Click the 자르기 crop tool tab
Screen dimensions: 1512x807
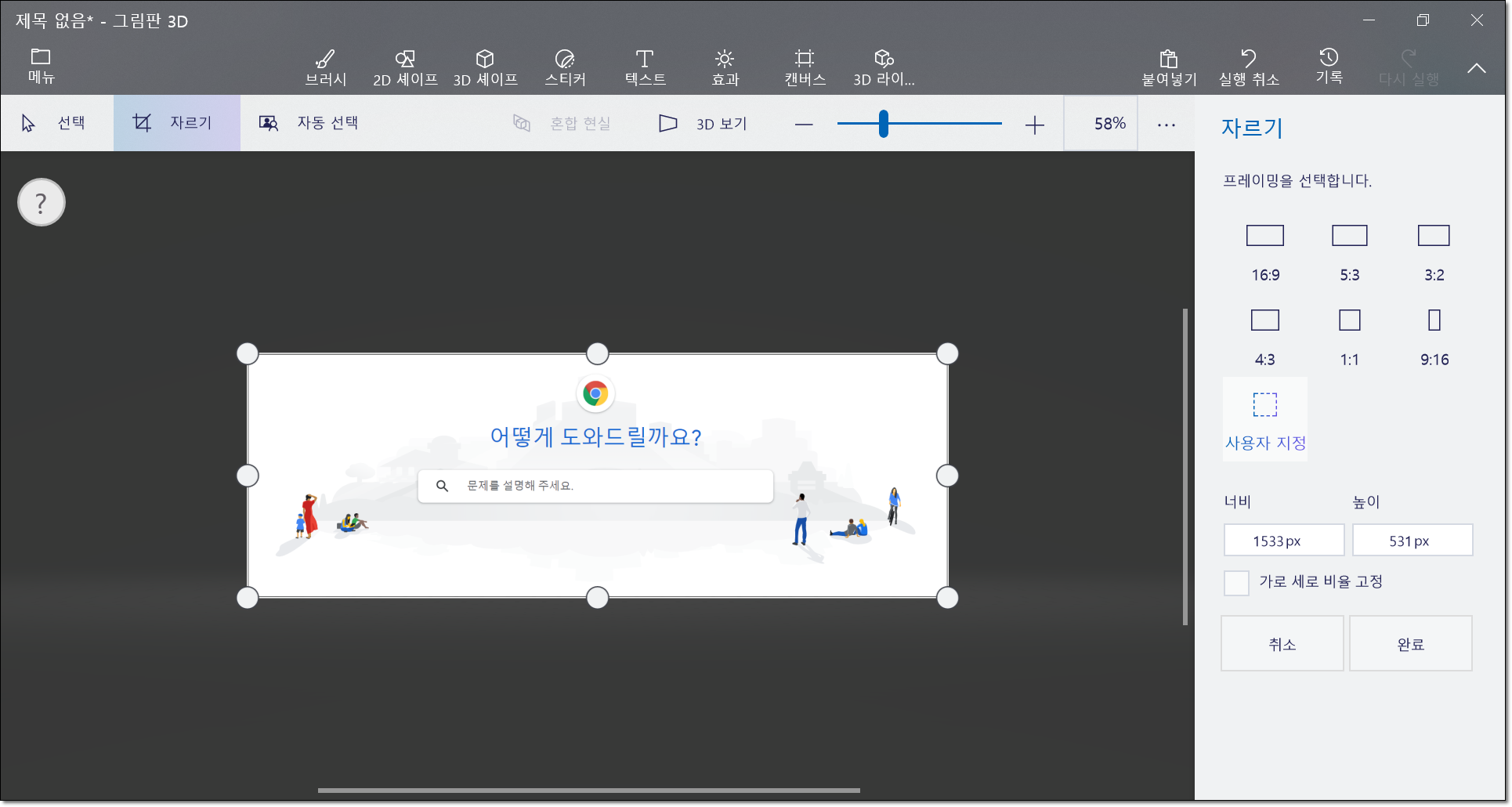point(177,123)
